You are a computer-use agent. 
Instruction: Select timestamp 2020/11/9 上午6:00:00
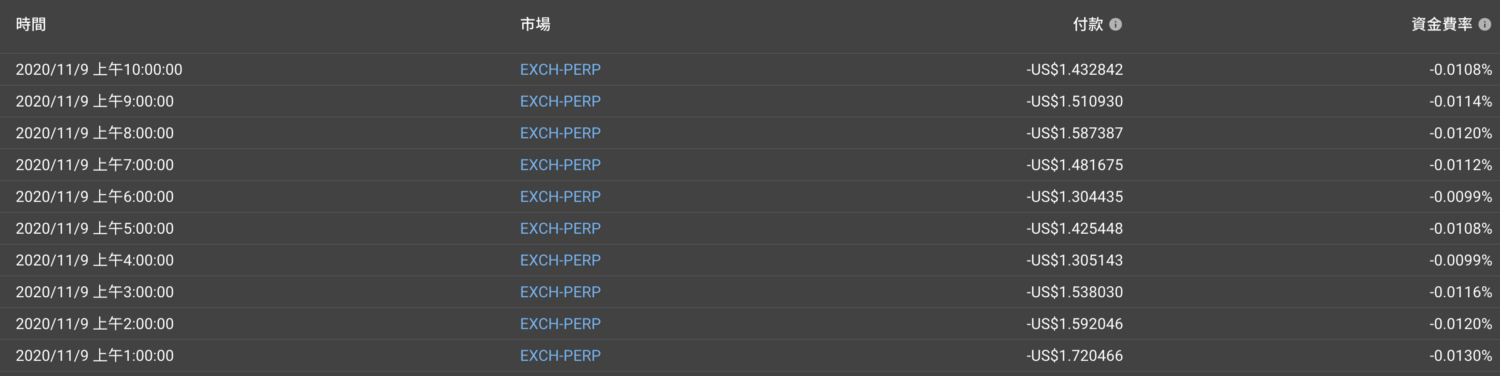pos(95,197)
